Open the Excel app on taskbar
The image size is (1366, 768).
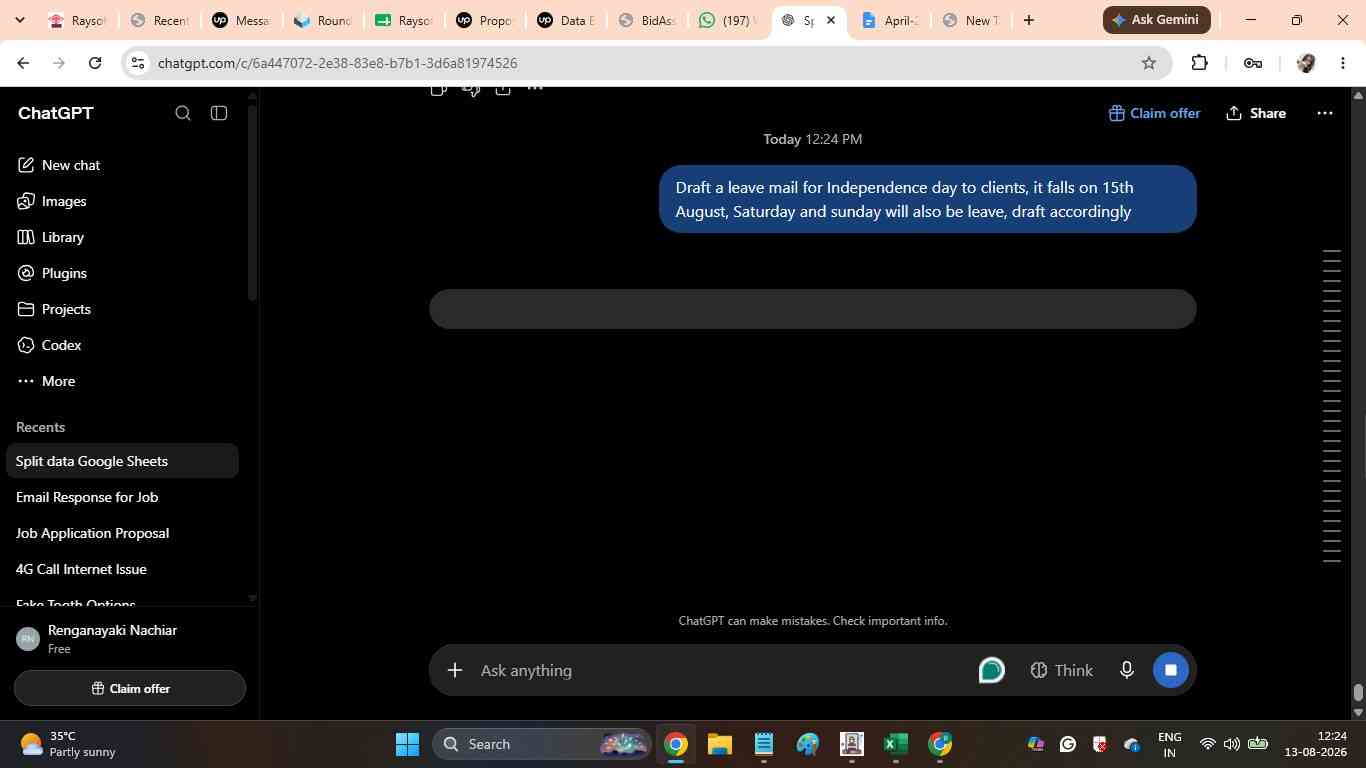(895, 744)
